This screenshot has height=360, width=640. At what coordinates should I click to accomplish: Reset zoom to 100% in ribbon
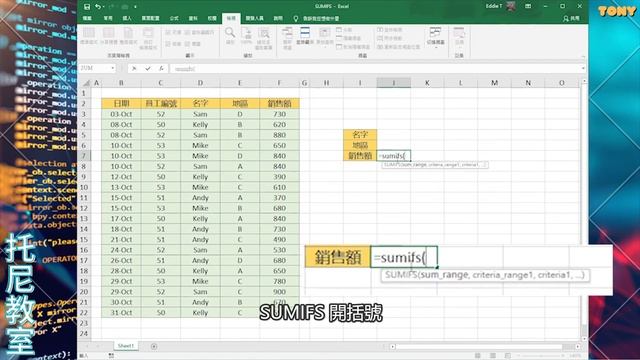(247, 35)
